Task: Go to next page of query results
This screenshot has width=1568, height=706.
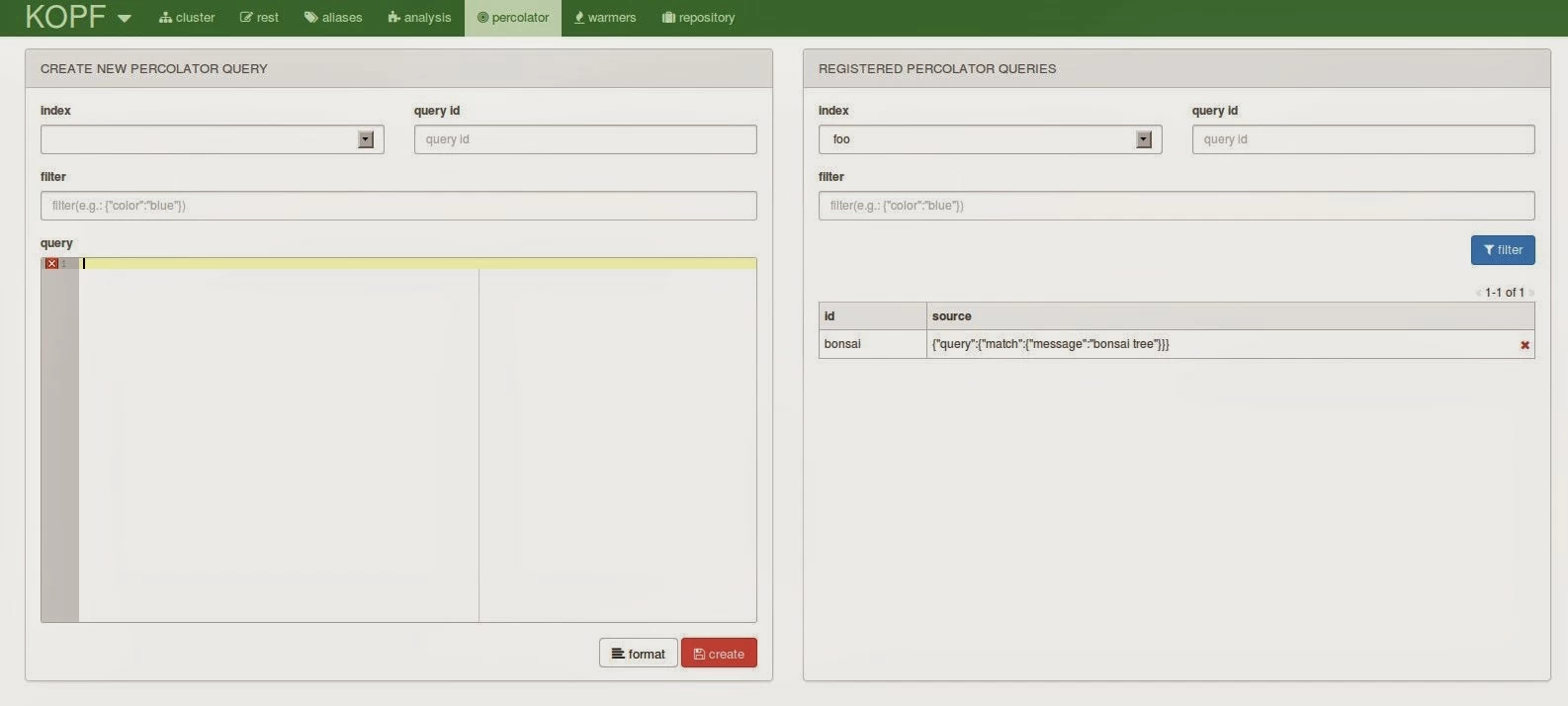Action: [1531, 293]
